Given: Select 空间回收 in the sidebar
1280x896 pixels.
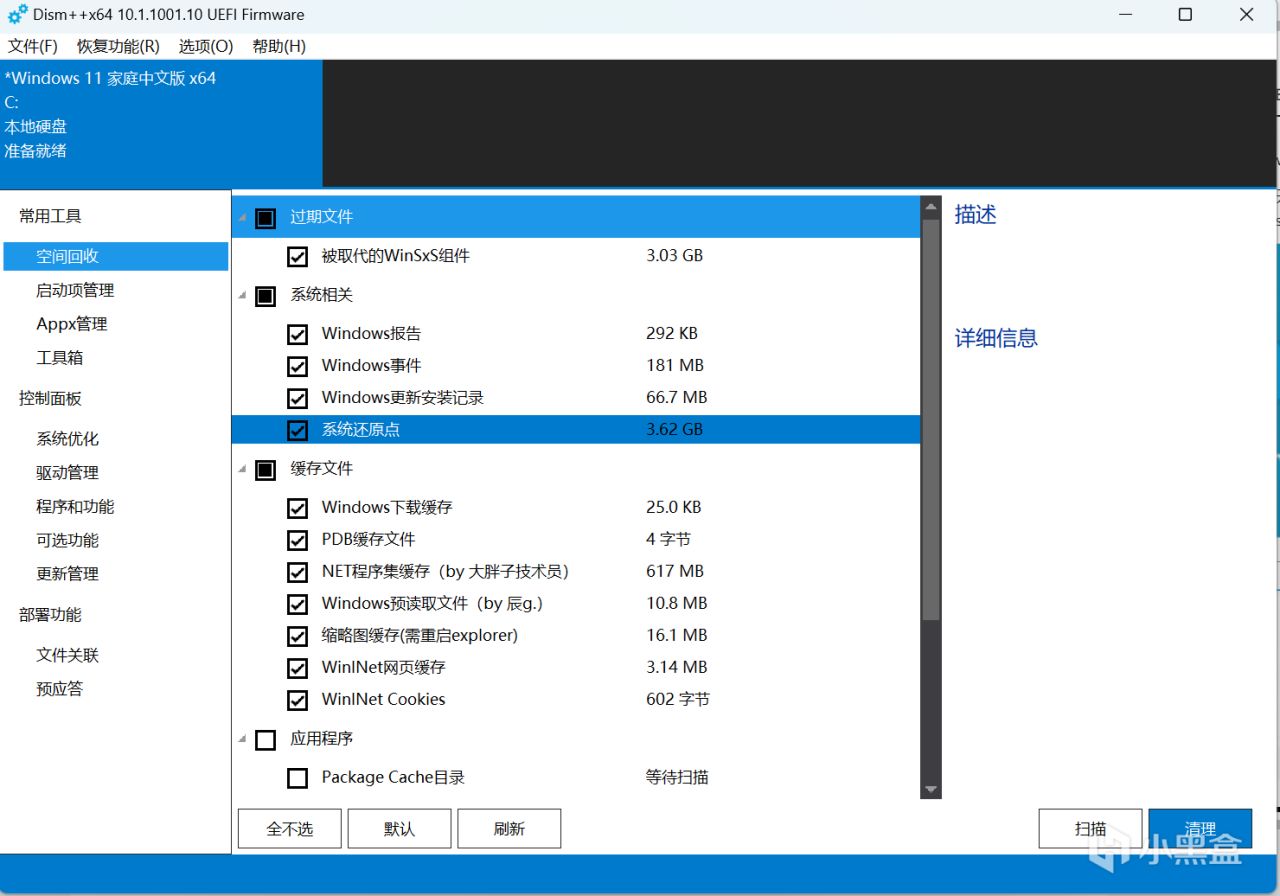Looking at the screenshot, I should coord(116,256).
